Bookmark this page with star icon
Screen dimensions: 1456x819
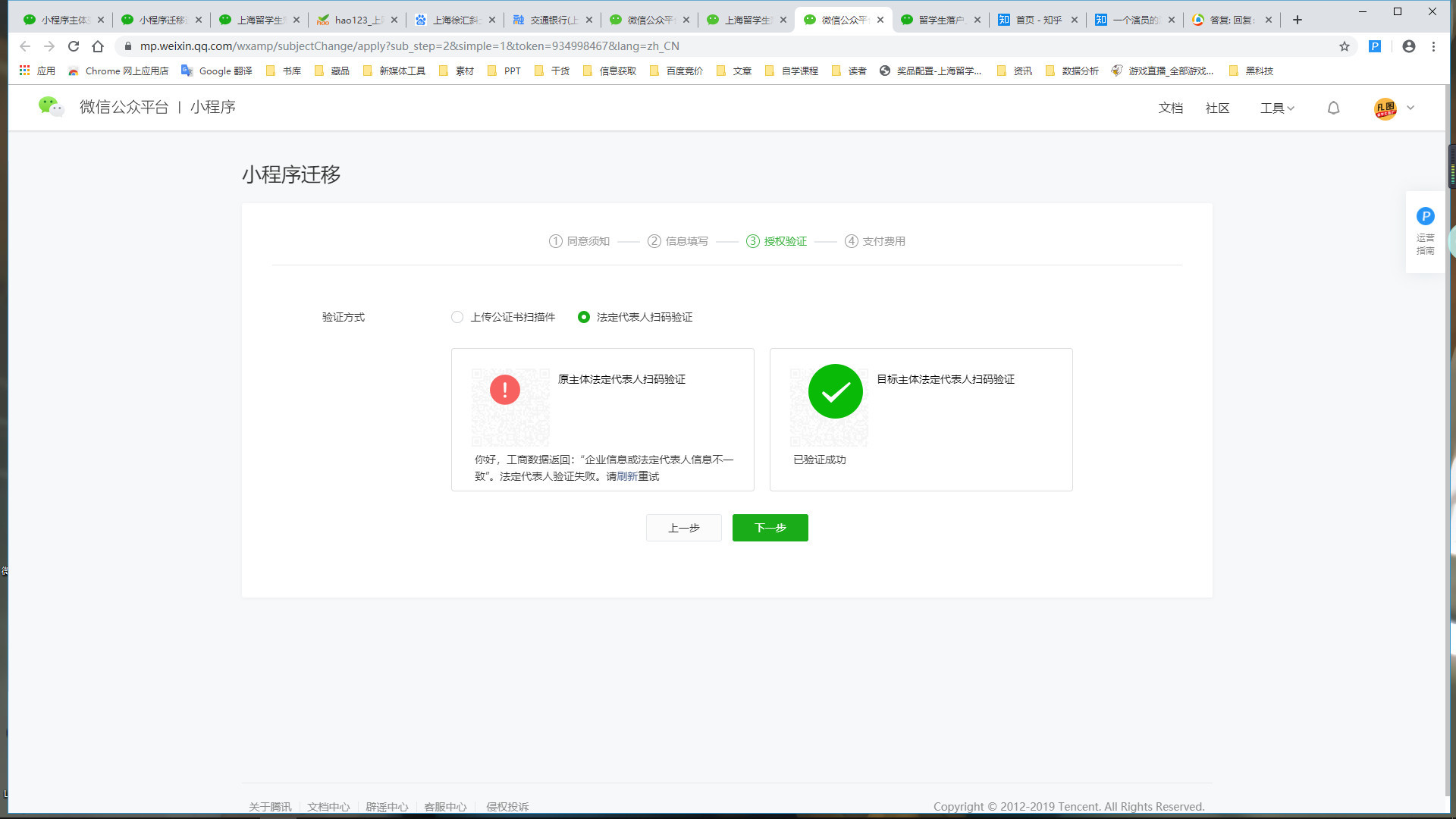coord(1345,46)
